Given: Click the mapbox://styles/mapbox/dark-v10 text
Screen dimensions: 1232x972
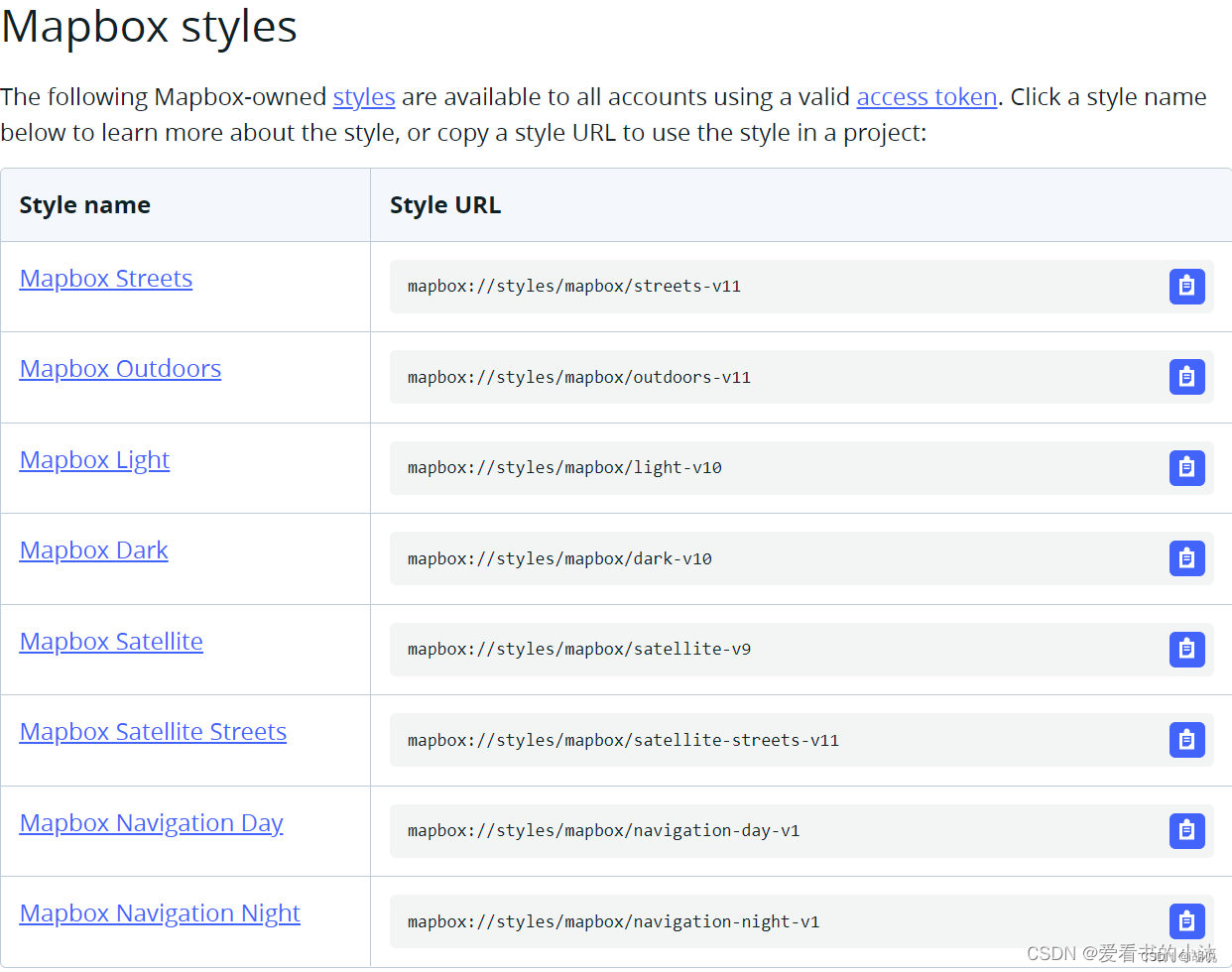Looking at the screenshot, I should coord(559,558).
